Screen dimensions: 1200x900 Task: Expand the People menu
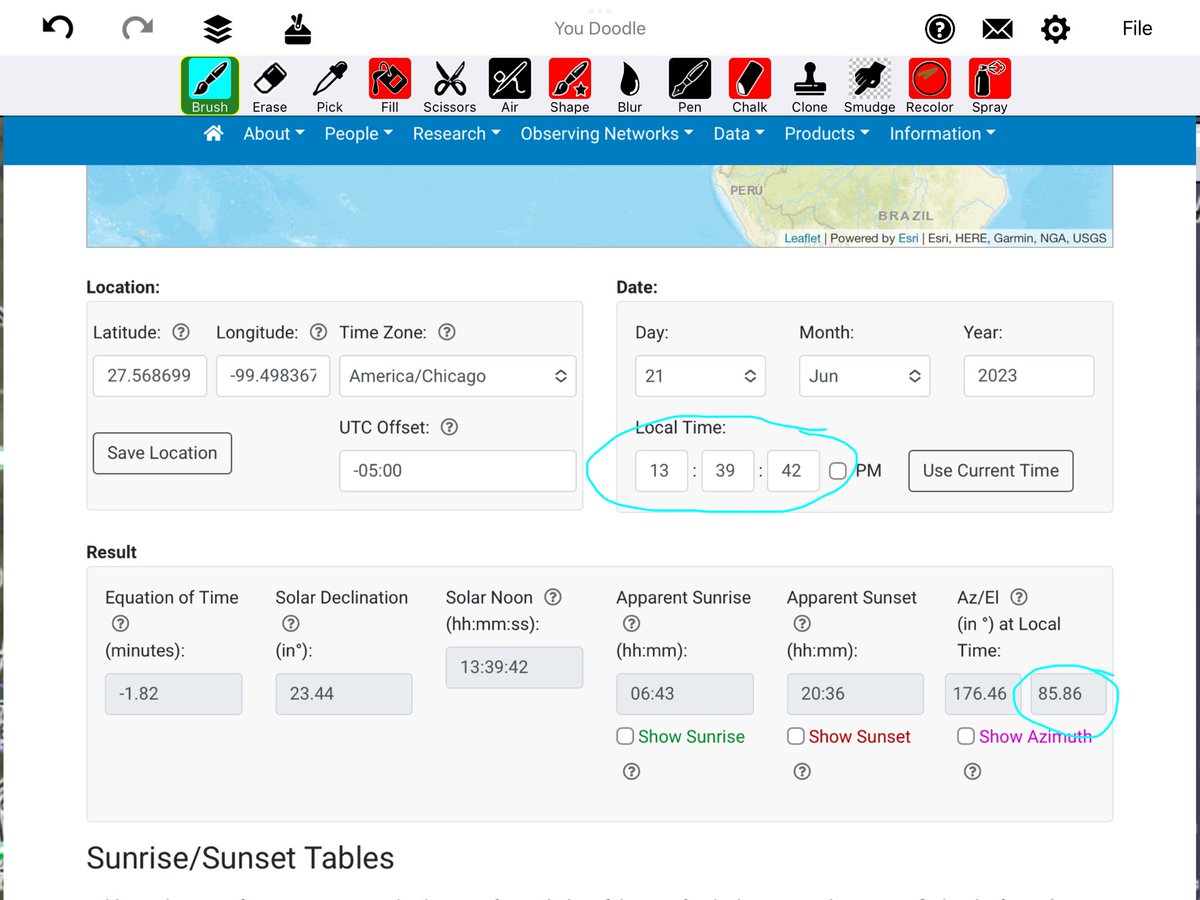pos(359,134)
